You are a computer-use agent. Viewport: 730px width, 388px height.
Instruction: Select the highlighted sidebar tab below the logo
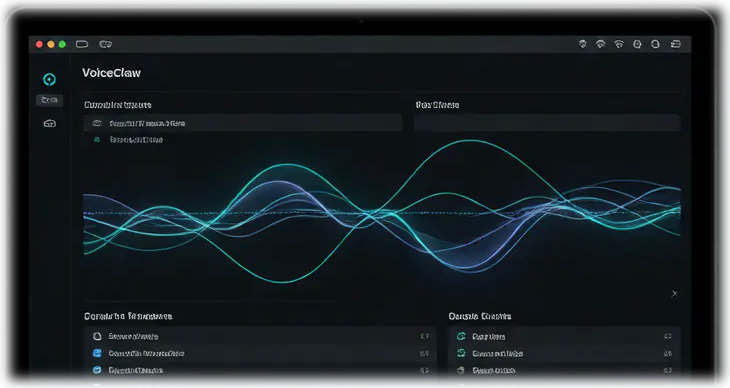point(50,100)
